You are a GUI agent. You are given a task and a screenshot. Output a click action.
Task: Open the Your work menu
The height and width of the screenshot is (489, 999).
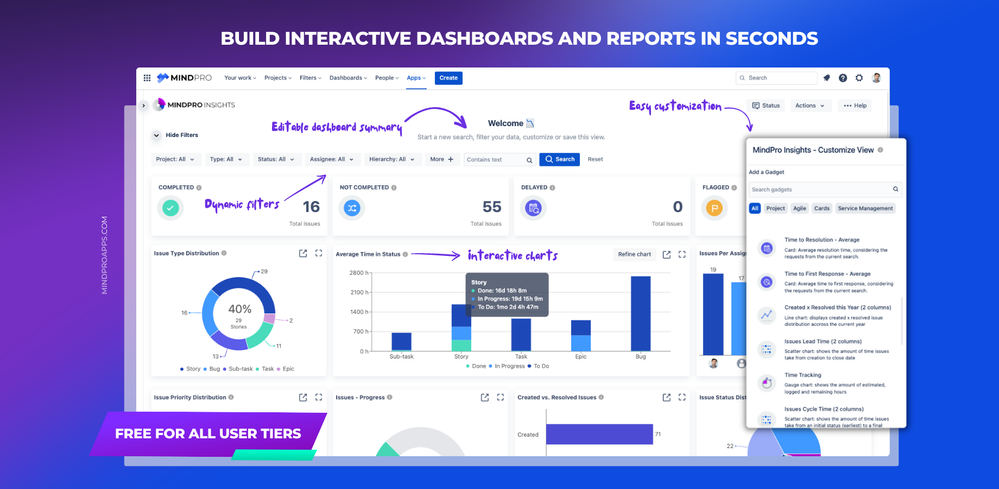tap(240, 78)
